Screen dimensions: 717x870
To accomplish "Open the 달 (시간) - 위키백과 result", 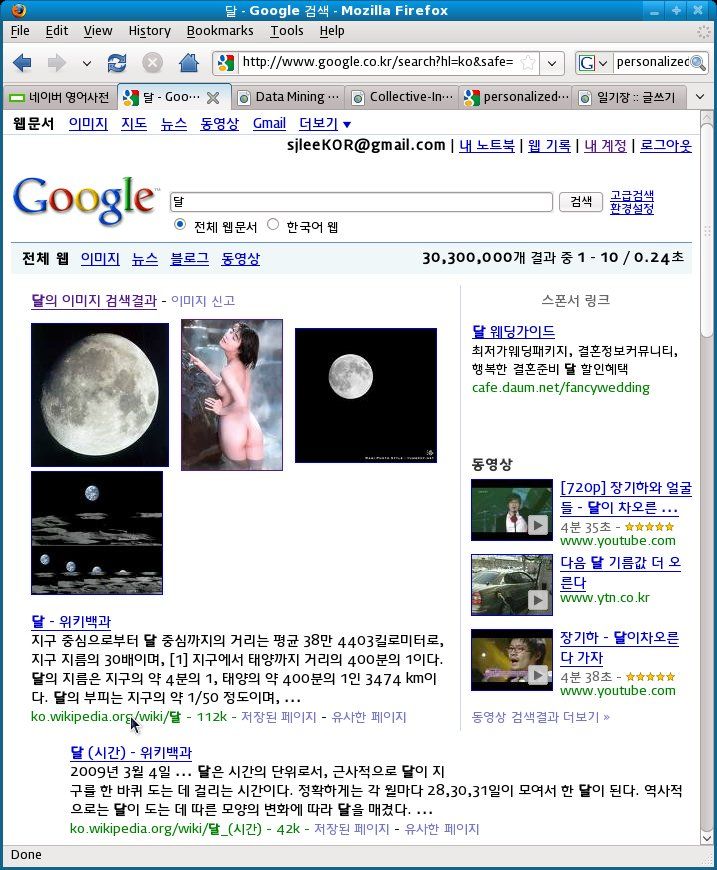I will point(131,753).
